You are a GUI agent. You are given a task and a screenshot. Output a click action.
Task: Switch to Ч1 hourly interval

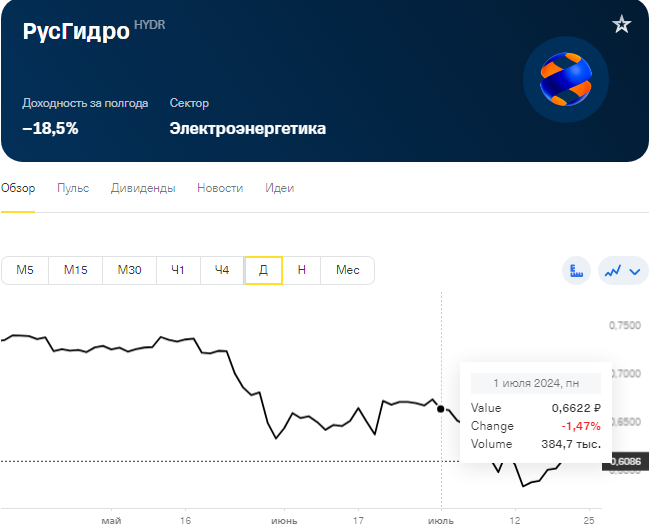(x=178, y=270)
